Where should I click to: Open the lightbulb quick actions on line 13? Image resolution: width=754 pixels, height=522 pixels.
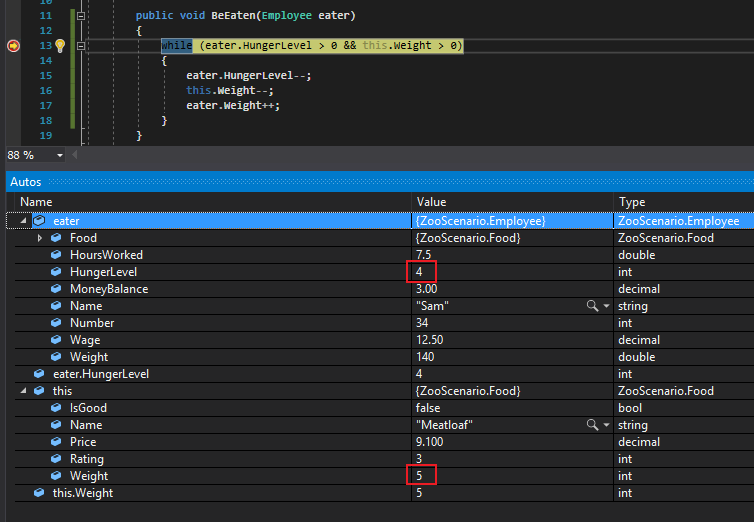pos(59,46)
